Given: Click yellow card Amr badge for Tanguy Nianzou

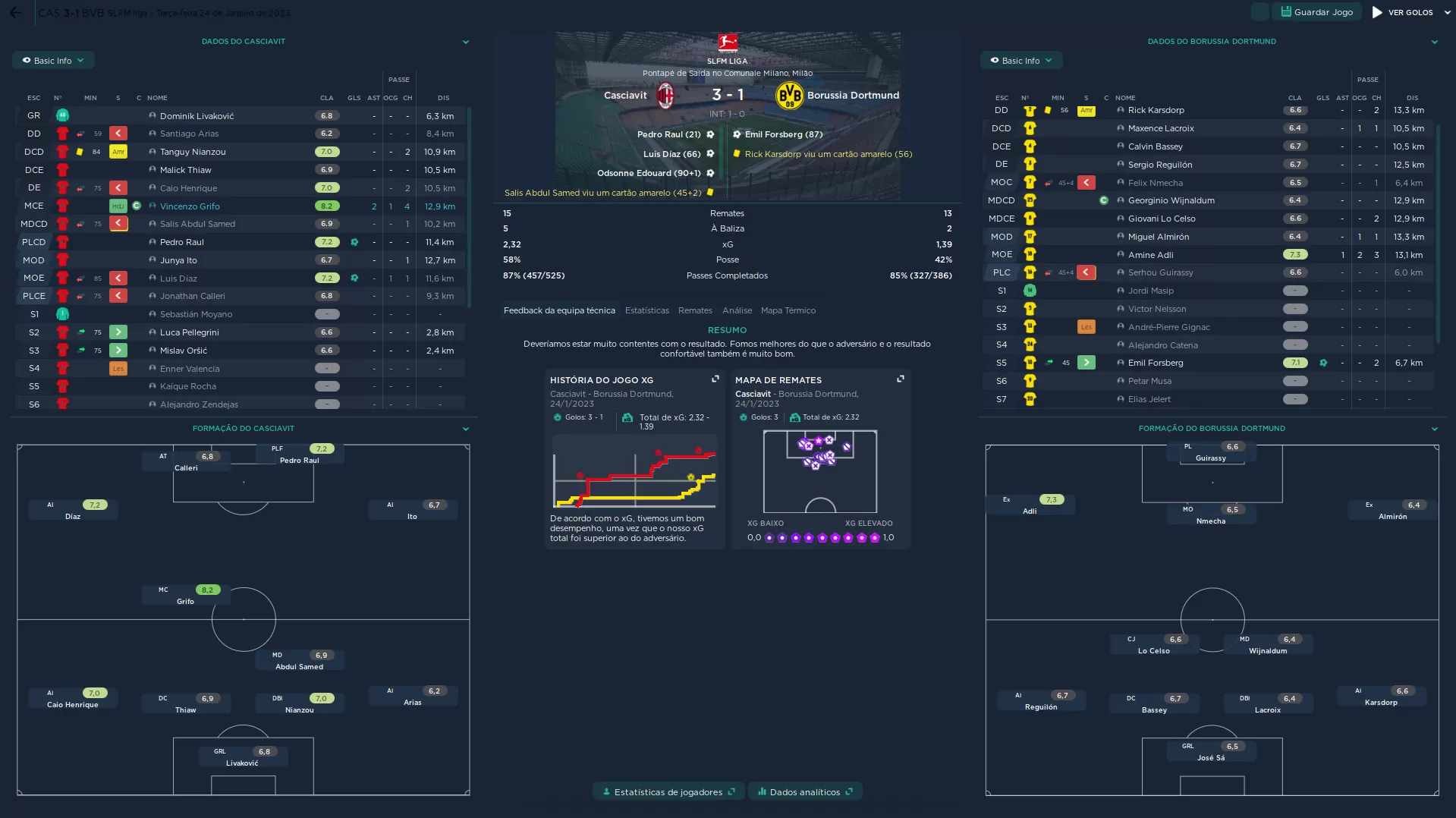Looking at the screenshot, I should click(x=118, y=152).
